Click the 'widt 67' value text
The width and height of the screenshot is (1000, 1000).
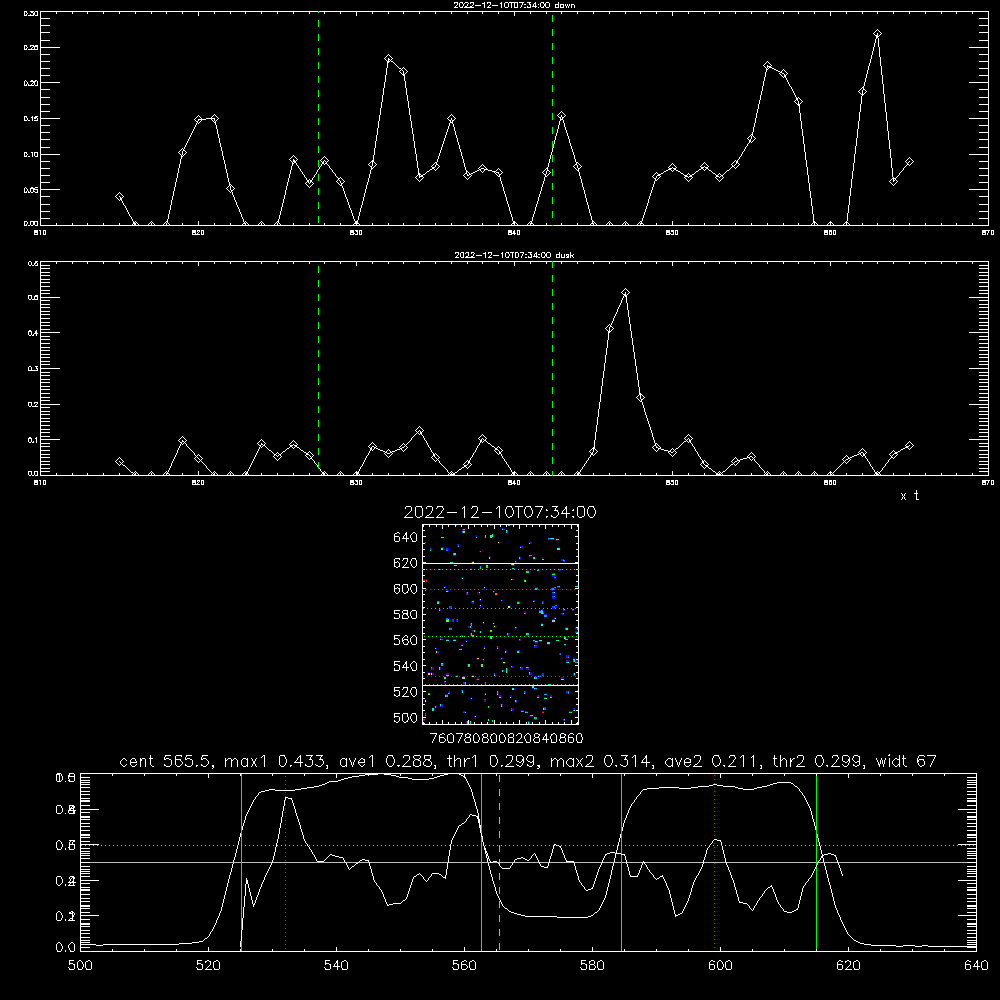tap(906, 761)
